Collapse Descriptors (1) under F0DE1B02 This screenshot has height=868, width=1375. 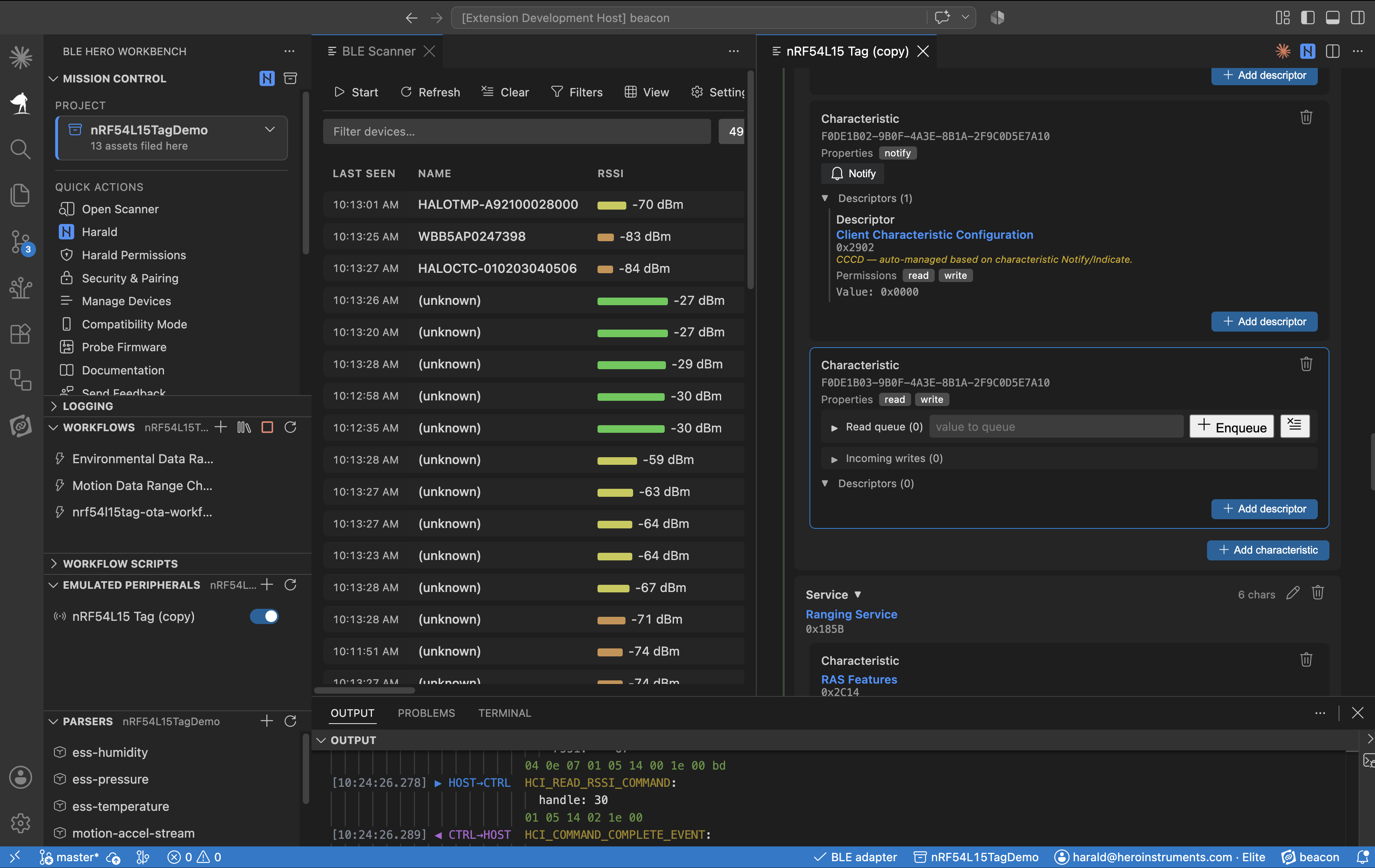click(825, 198)
